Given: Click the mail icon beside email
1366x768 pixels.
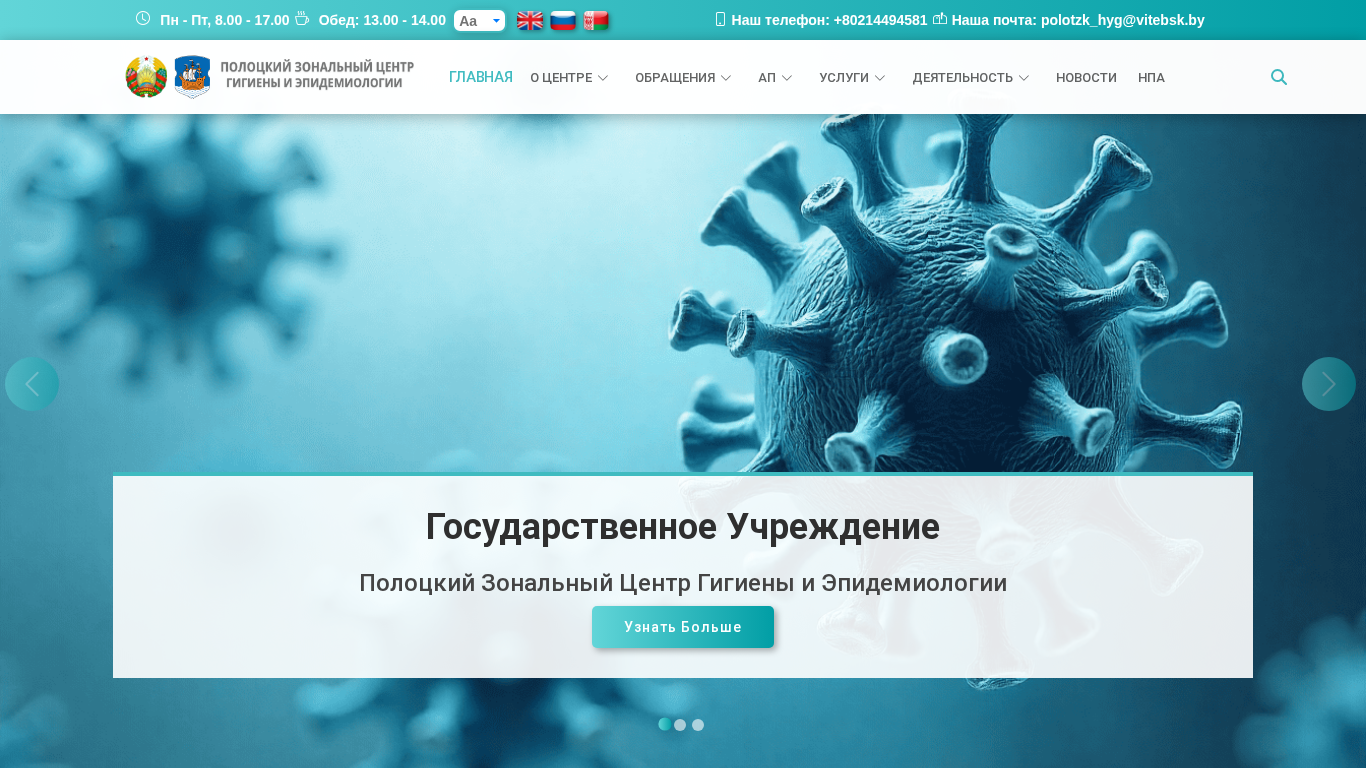Looking at the screenshot, I should [x=940, y=18].
